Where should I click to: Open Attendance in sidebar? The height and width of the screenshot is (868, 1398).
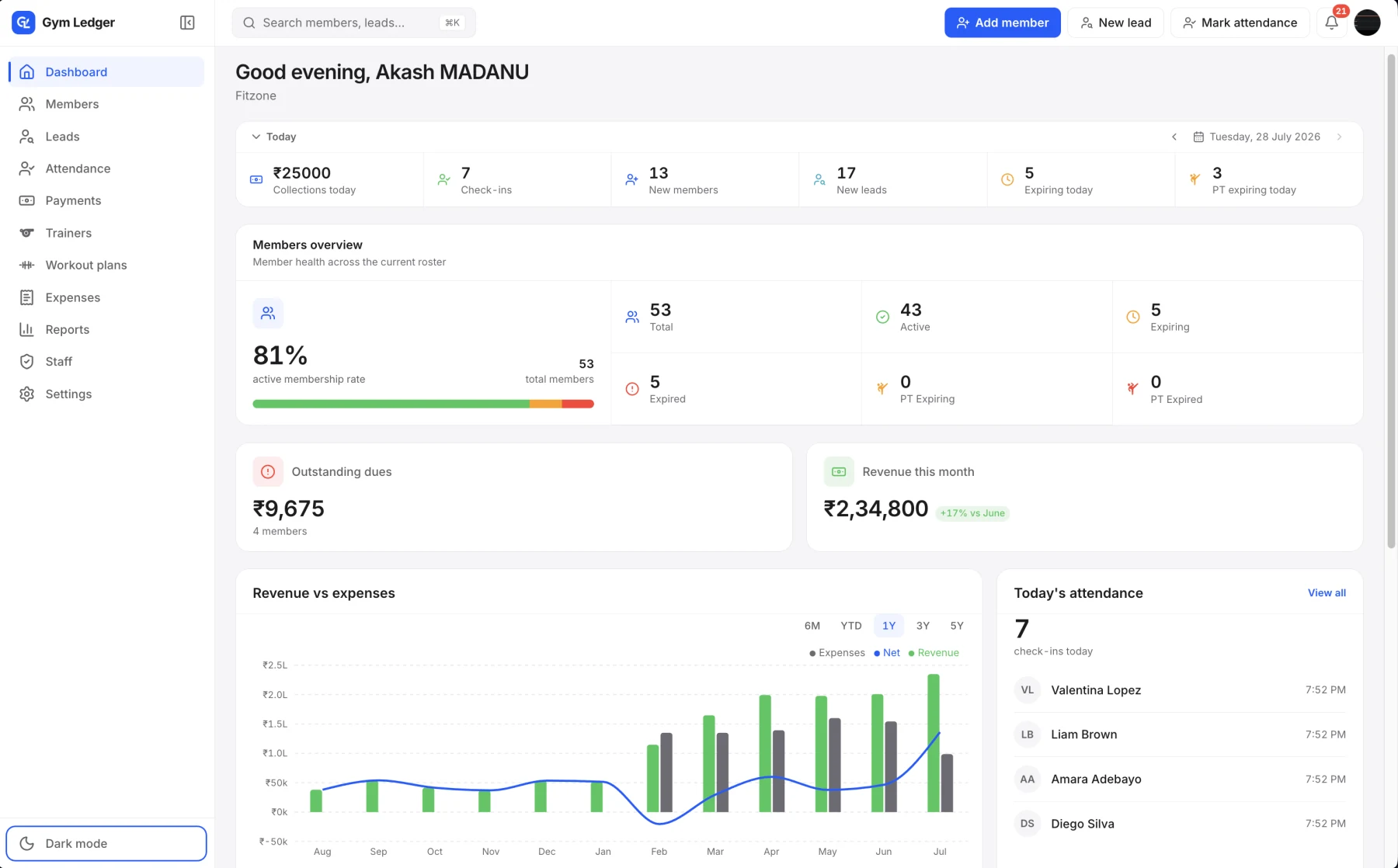point(106,168)
